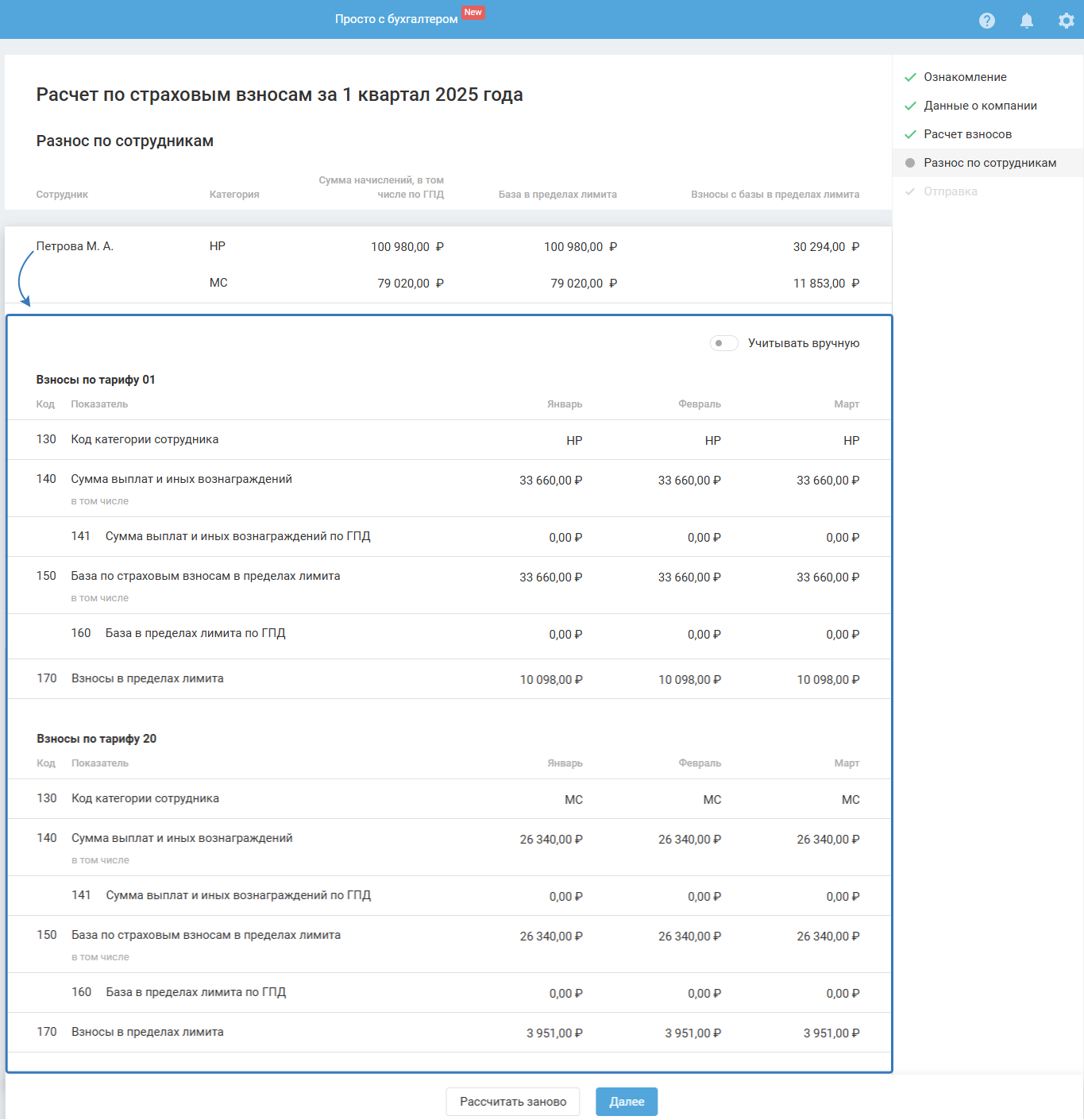Click the checkmark icon next to Данные о компании
This screenshot has height=1120, width=1084.
[x=910, y=106]
